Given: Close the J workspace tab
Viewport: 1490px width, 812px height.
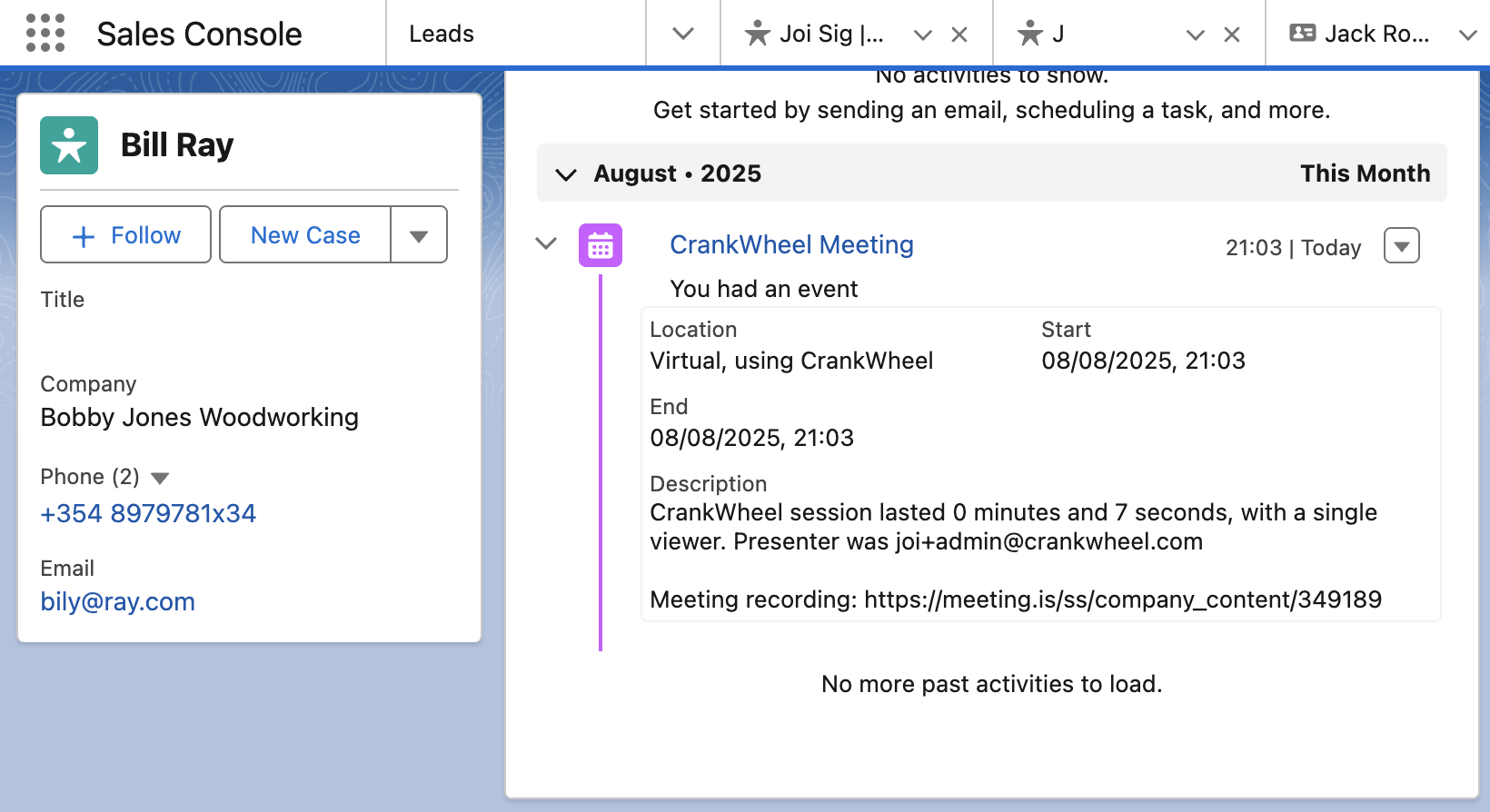Looking at the screenshot, I should pos(1232,35).
